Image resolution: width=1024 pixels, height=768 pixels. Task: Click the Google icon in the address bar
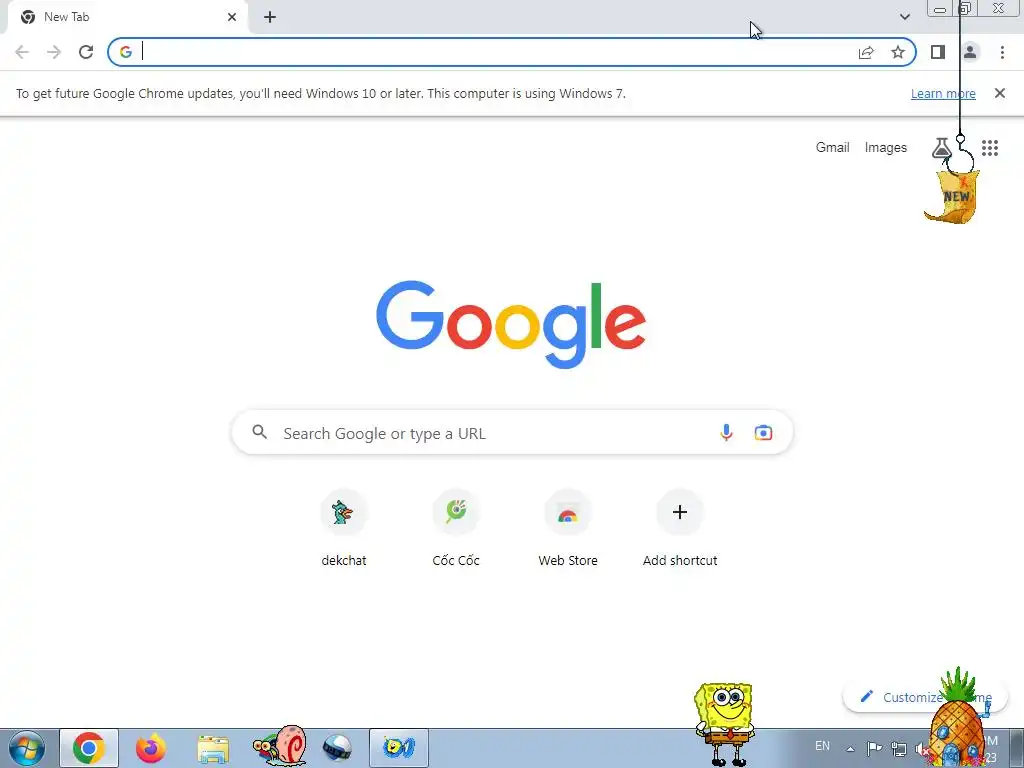(x=125, y=52)
